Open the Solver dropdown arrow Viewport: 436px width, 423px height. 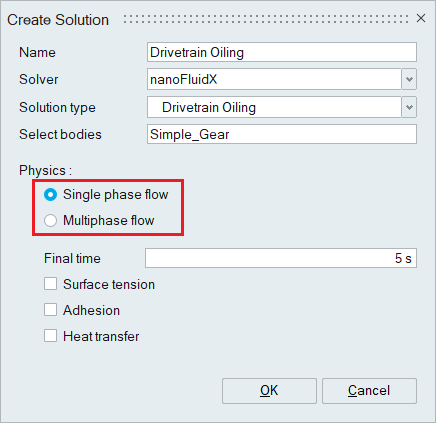(409, 79)
